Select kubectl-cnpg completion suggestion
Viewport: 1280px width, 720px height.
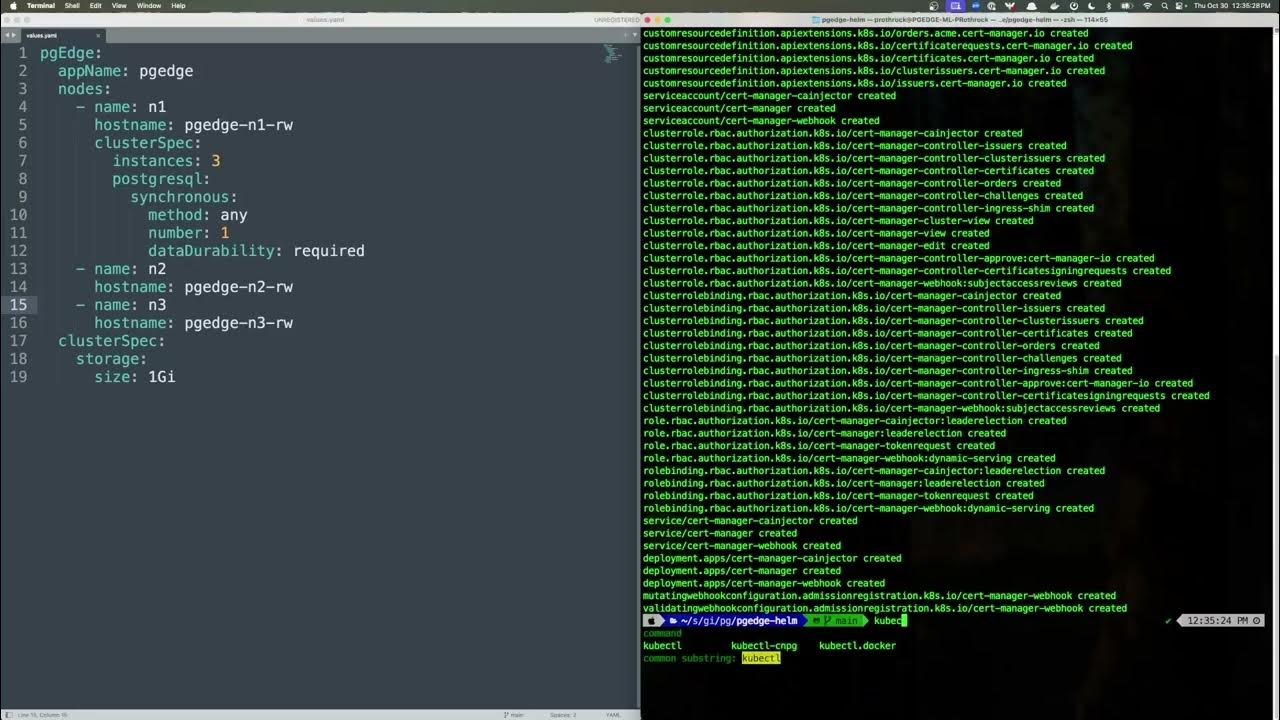point(764,646)
